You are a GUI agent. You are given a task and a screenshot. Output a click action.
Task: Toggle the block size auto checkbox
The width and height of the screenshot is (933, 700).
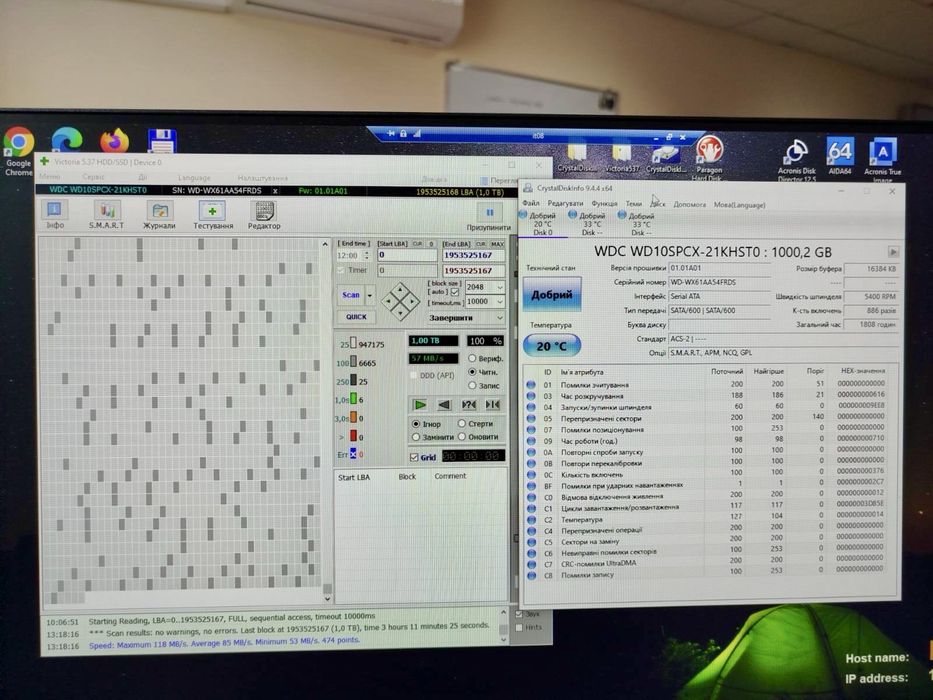click(x=455, y=292)
